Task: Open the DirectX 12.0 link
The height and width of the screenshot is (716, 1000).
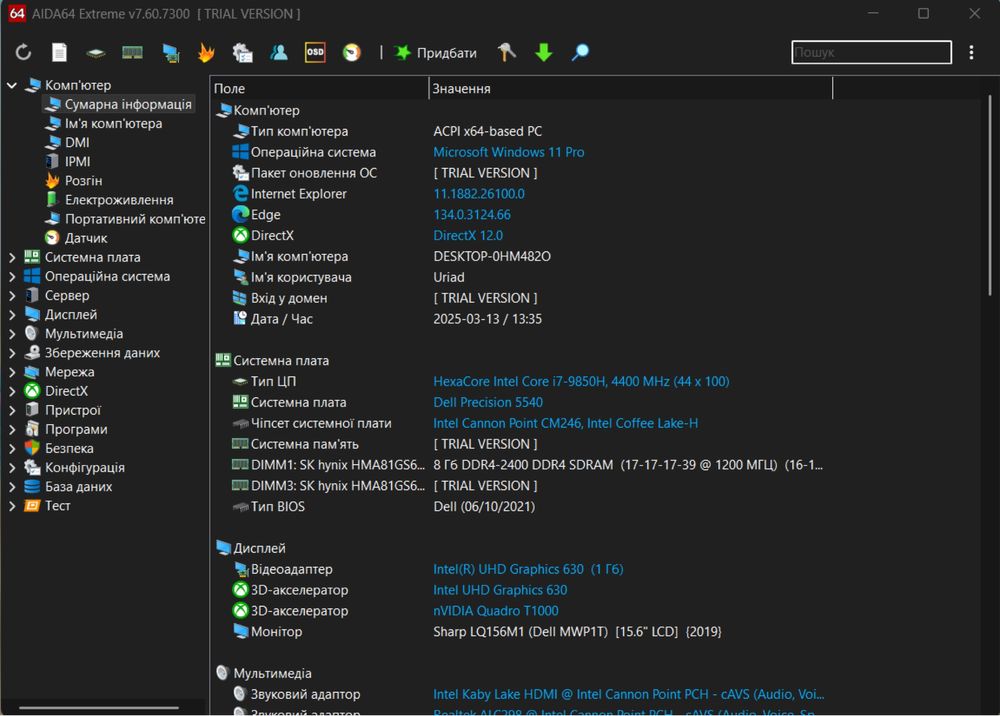Action: point(468,235)
